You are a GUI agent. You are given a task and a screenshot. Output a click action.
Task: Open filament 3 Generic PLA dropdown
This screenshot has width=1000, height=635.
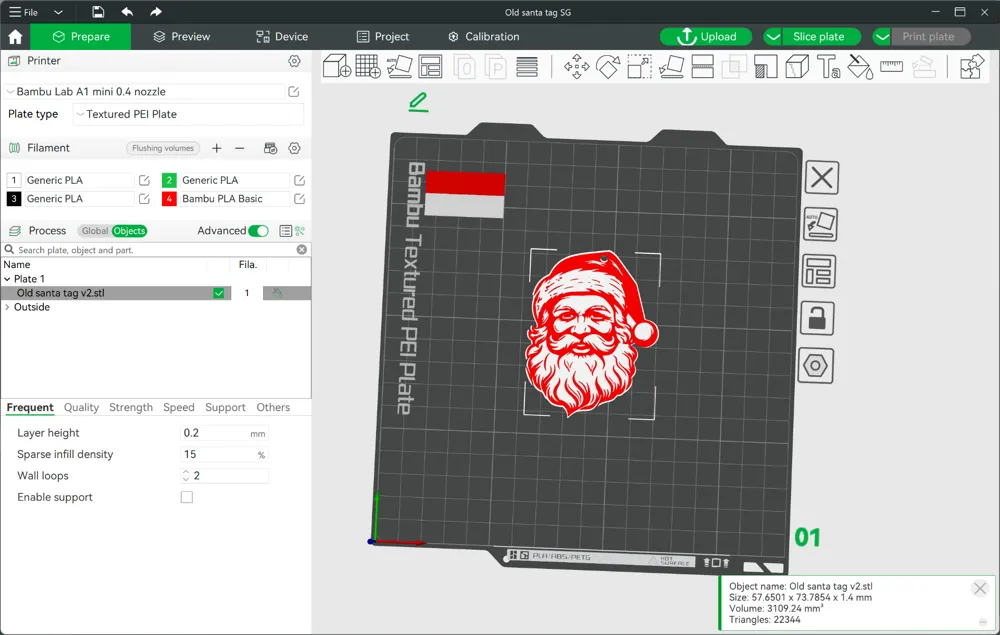[x=78, y=199]
